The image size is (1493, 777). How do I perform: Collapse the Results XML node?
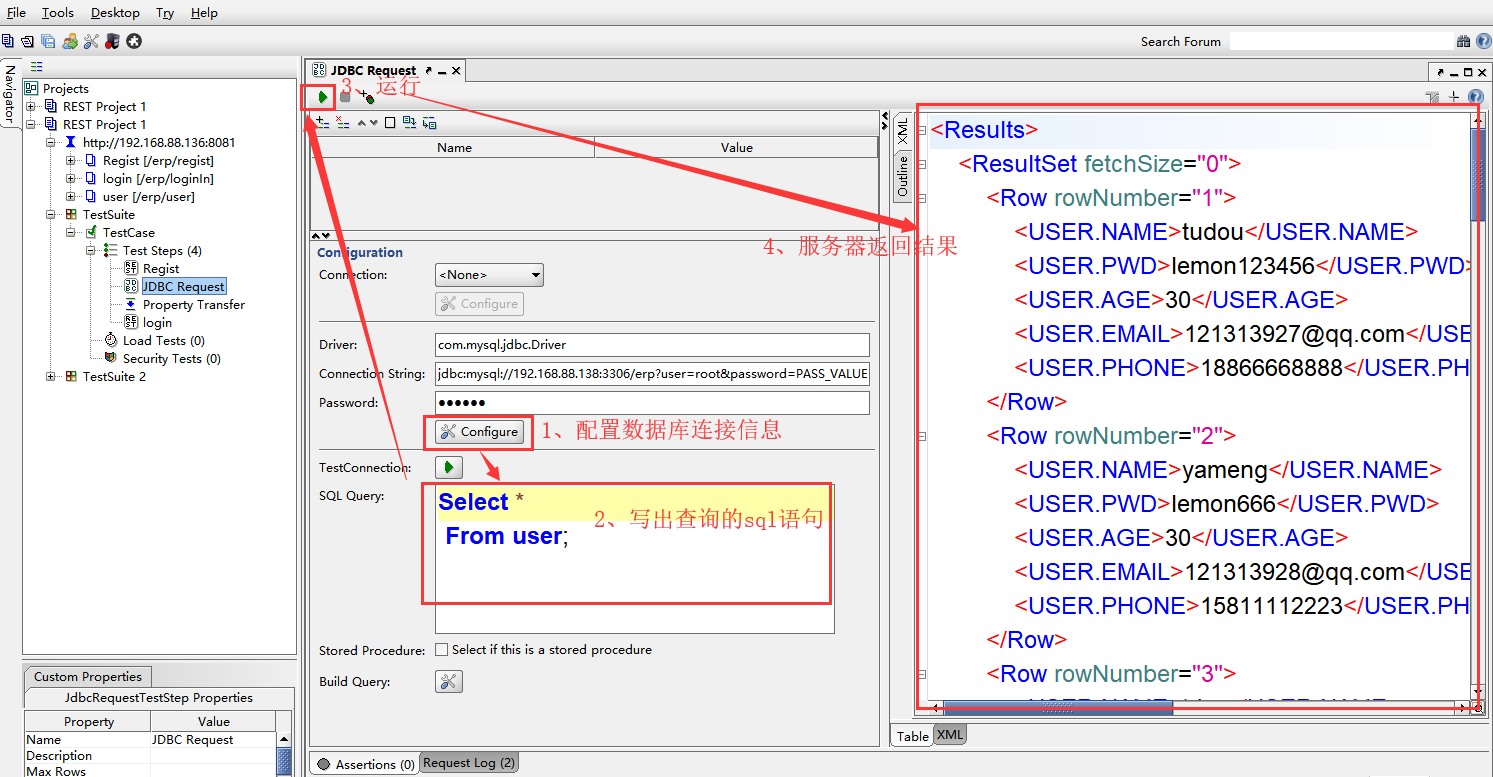(922, 130)
